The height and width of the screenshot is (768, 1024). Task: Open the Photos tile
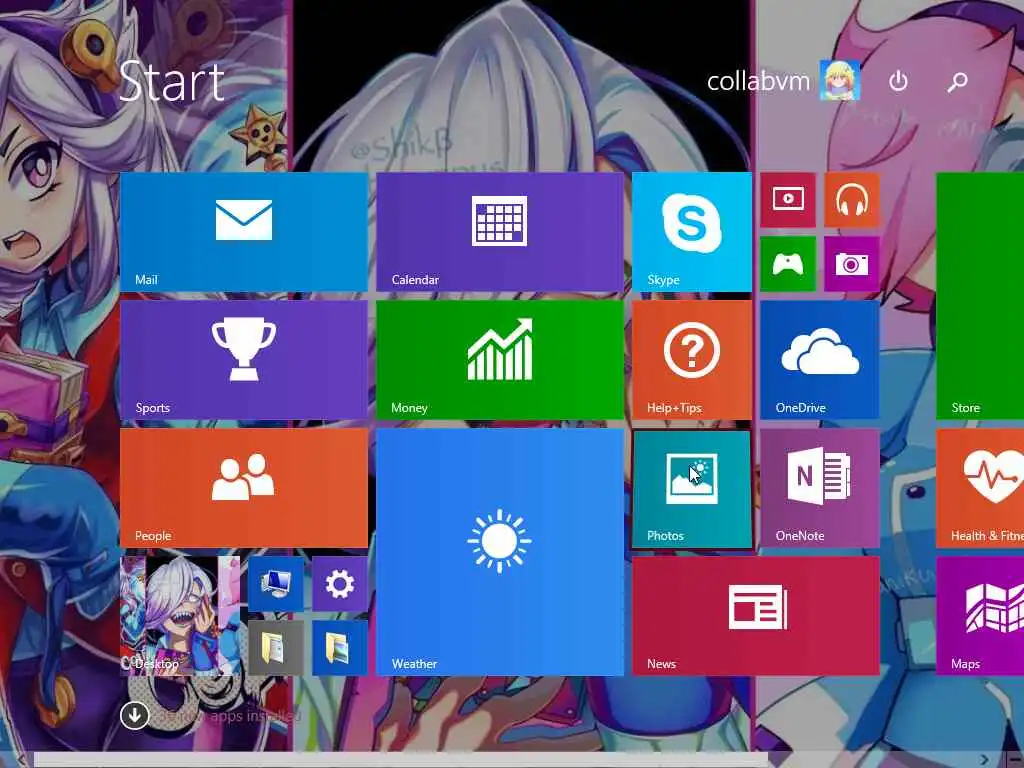point(692,489)
